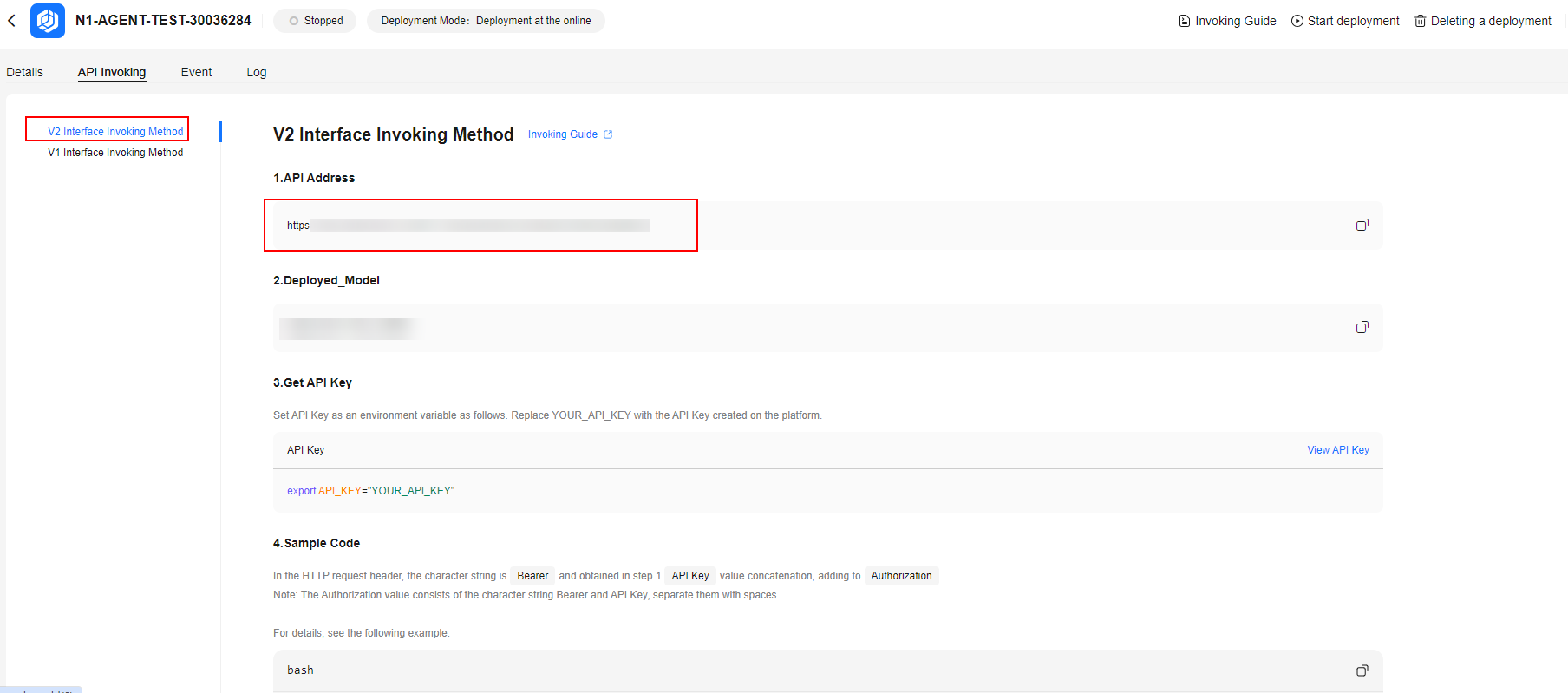Copy the bash sample code
This screenshot has width=1568, height=693.
click(x=1362, y=670)
